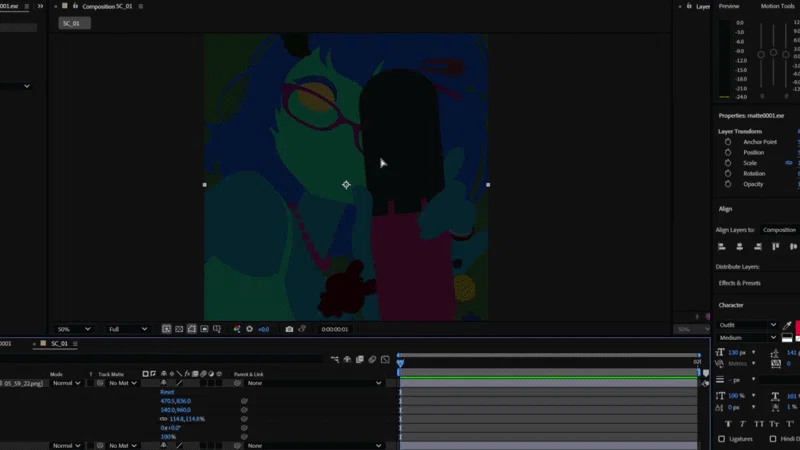Click SC_01 breadcrumb button in viewer

coord(74,23)
